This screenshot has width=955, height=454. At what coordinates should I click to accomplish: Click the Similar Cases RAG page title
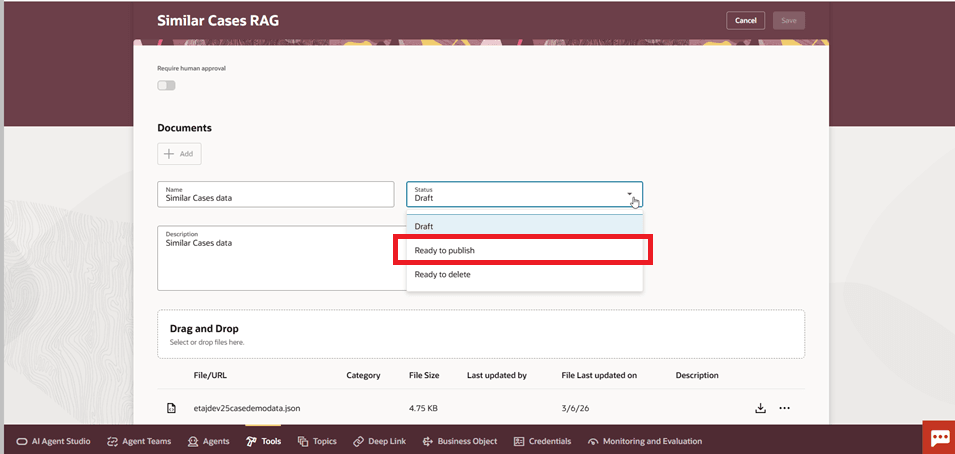coord(218,20)
